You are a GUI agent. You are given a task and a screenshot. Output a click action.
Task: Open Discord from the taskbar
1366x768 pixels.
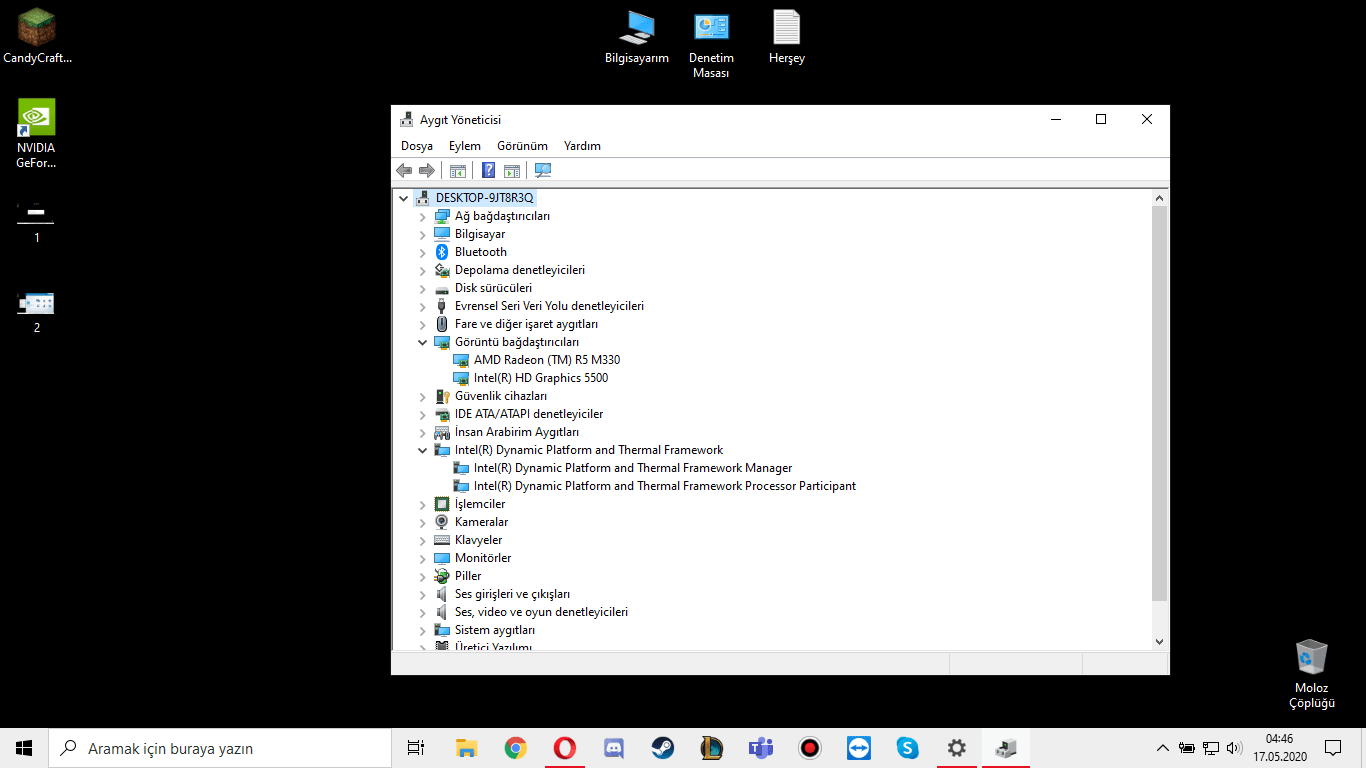point(614,747)
